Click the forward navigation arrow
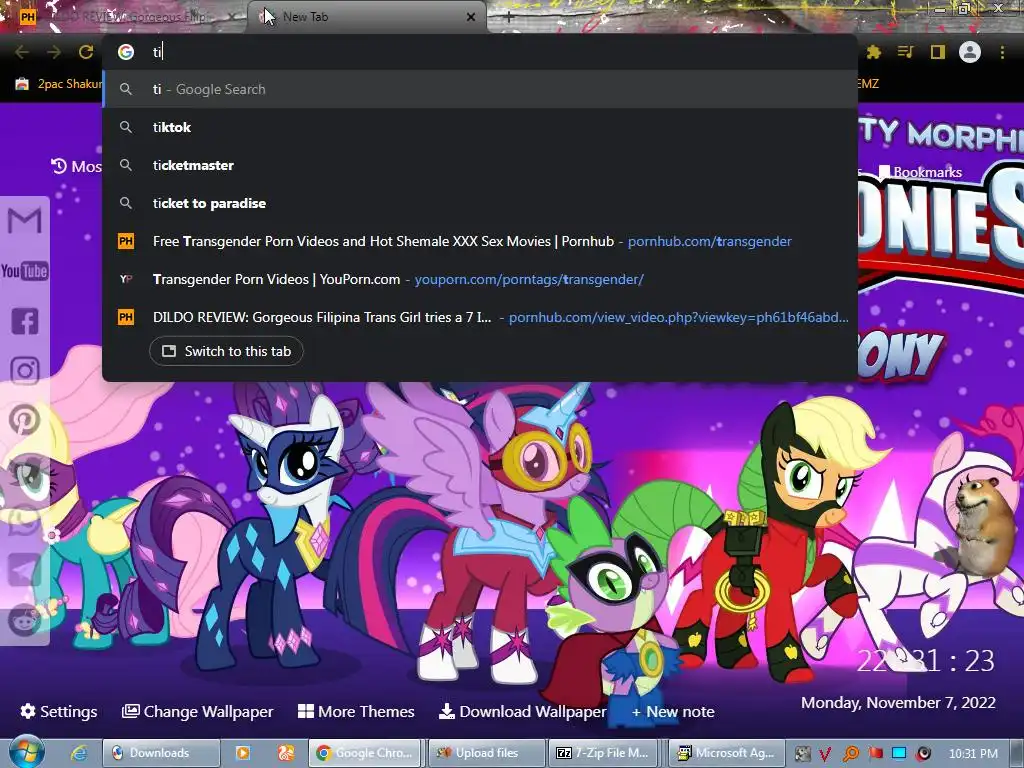 54,52
